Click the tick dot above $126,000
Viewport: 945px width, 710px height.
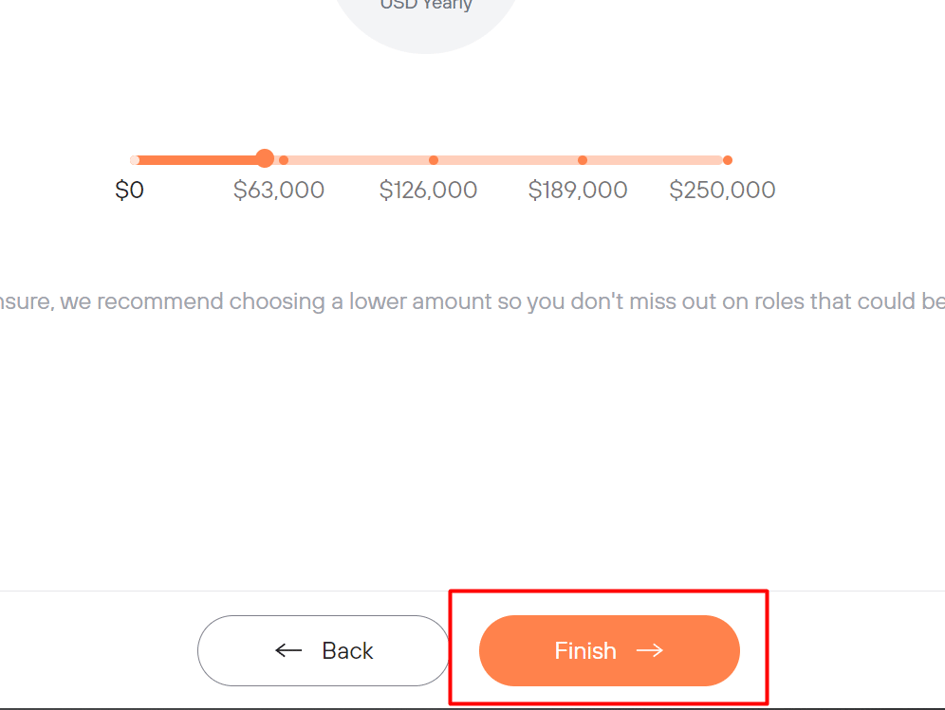[x=433, y=159]
